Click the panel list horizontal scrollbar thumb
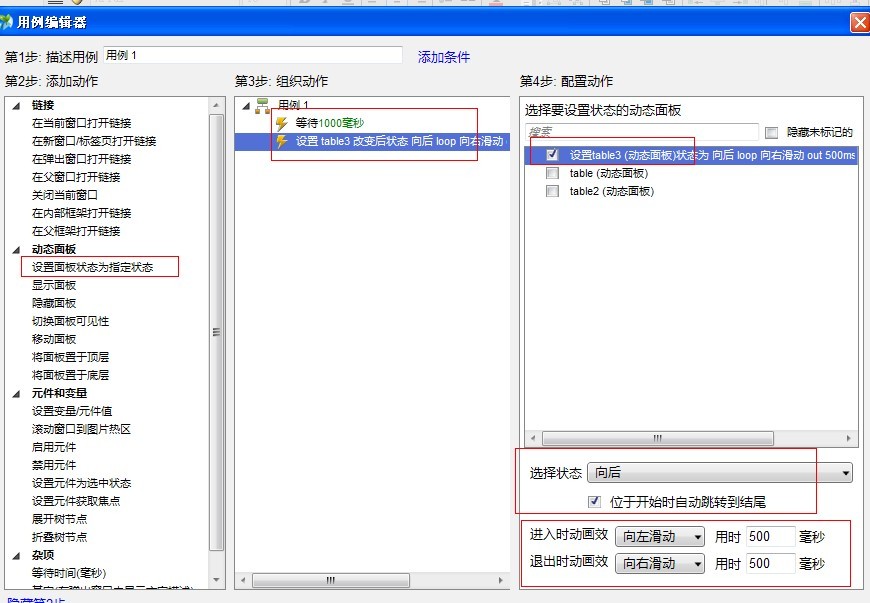870x603 pixels. coord(657,439)
